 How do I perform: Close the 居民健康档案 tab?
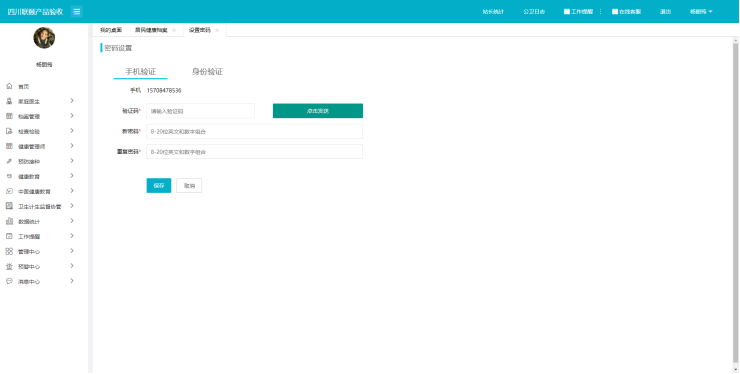174,30
